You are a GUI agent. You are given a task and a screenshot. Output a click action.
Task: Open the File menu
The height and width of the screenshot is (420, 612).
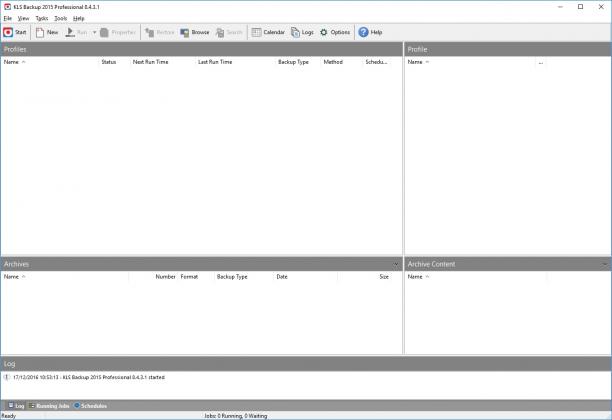[x=8, y=18]
